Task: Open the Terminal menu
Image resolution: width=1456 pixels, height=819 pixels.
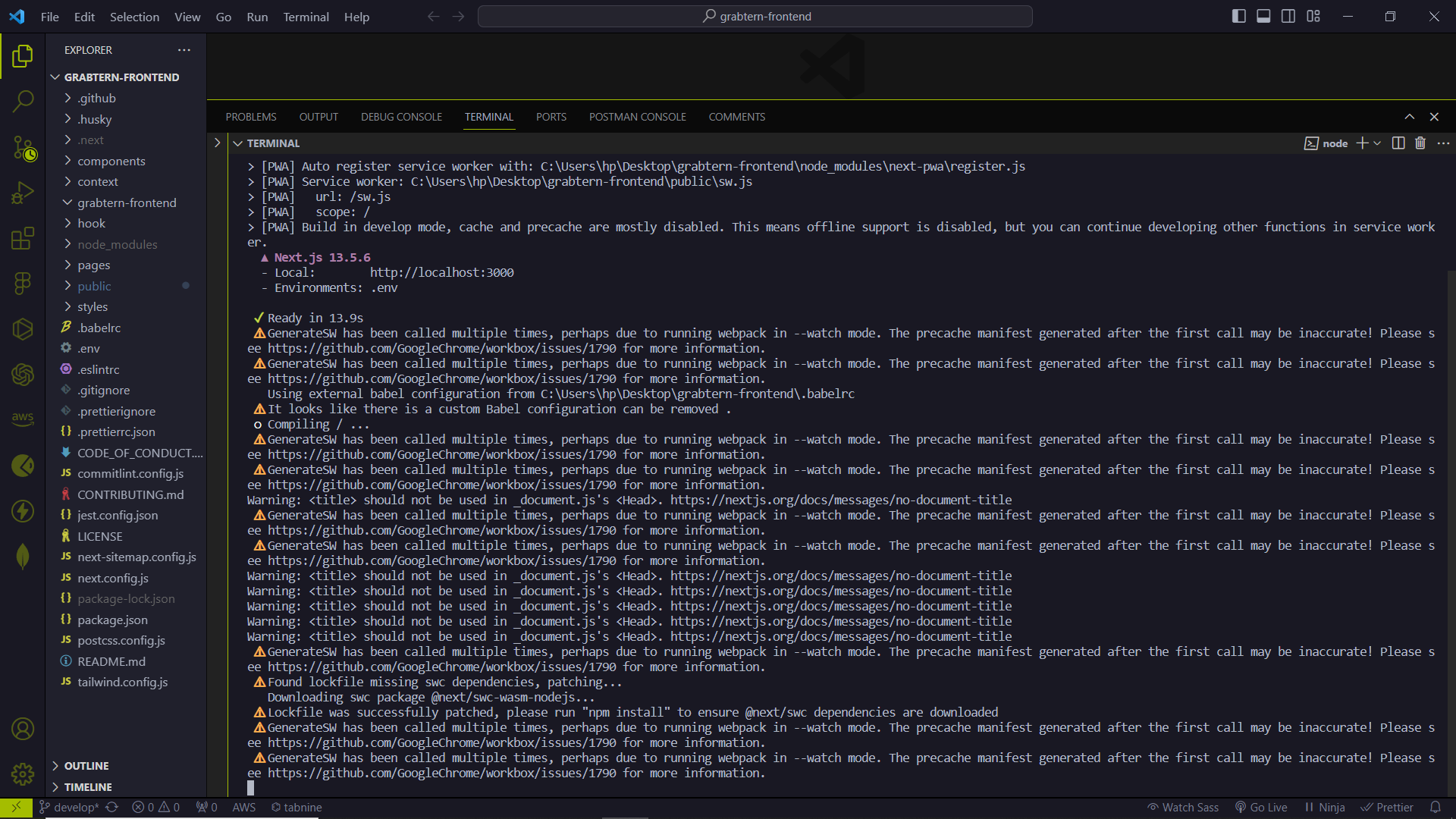Action: click(306, 17)
